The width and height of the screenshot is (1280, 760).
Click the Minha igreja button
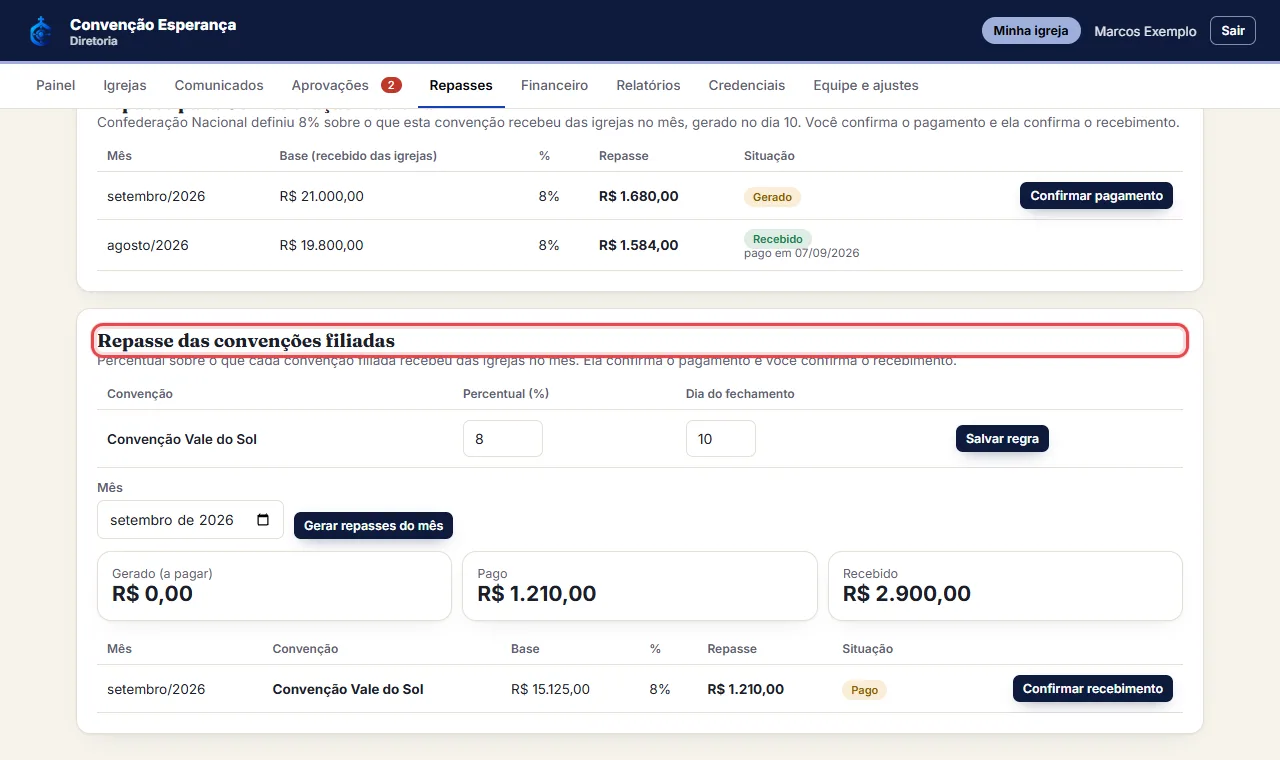click(1031, 31)
